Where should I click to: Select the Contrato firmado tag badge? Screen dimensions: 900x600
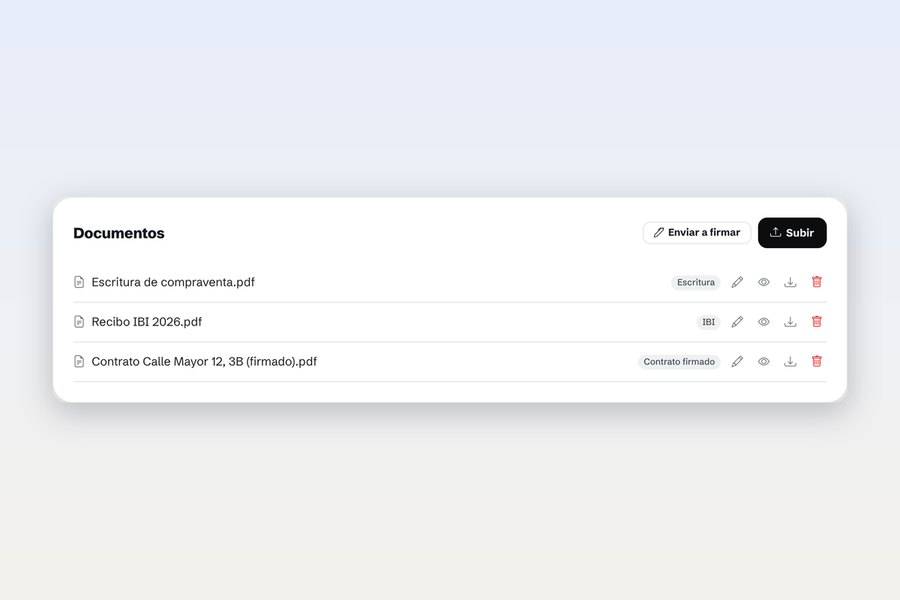point(679,362)
